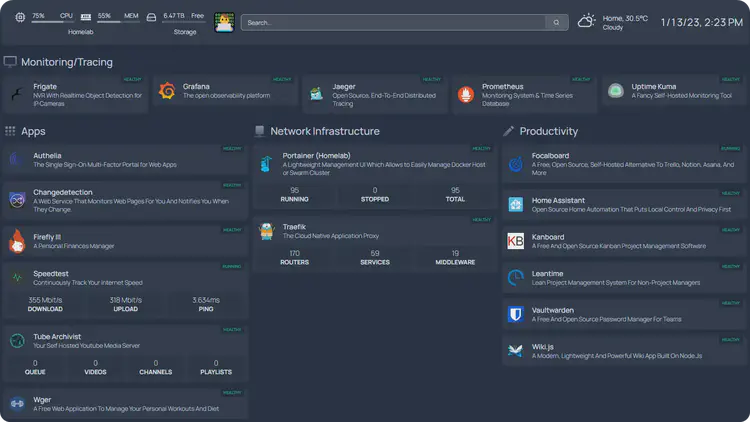Image resolution: width=750 pixels, height=422 pixels.
Task: Collapse the Network Infrastructure section
Action: 324,131
